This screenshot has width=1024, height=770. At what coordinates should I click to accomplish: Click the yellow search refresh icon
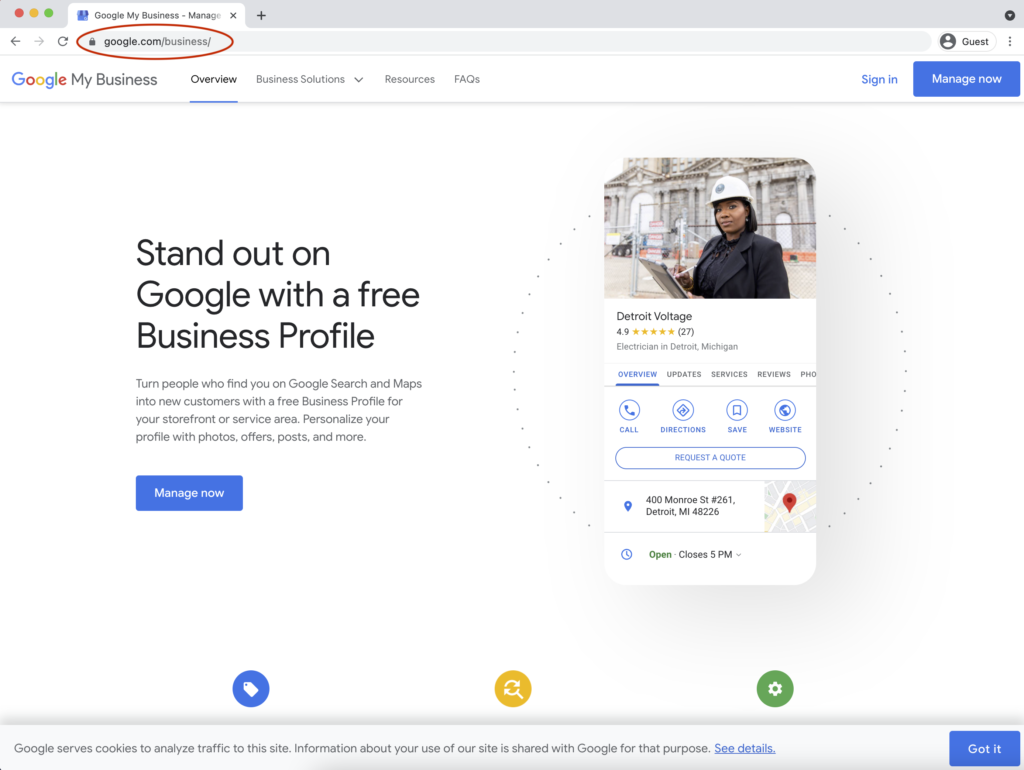[513, 688]
